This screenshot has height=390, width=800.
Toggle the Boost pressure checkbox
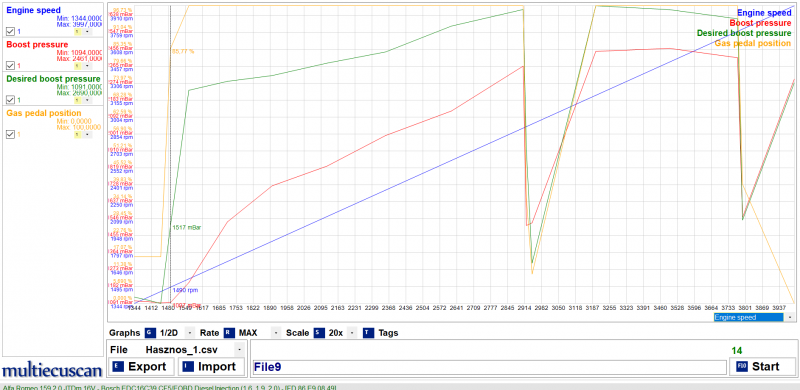click(10, 65)
